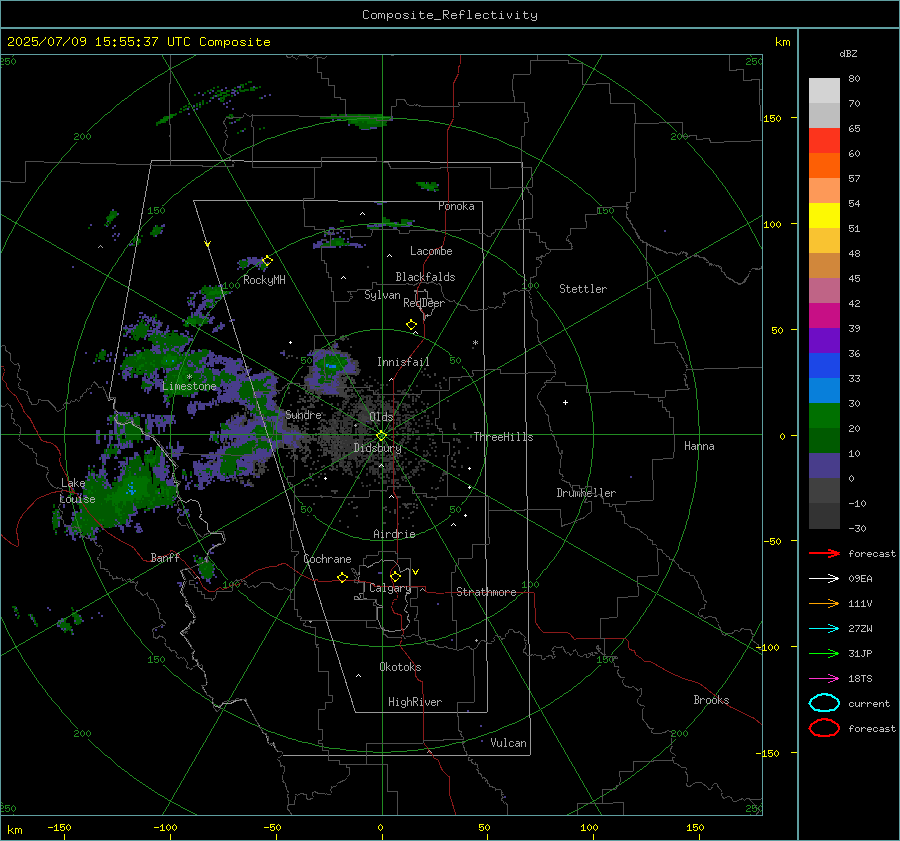The height and width of the screenshot is (841, 900).
Task: Click the ThreeHills label
Action: 503,437
